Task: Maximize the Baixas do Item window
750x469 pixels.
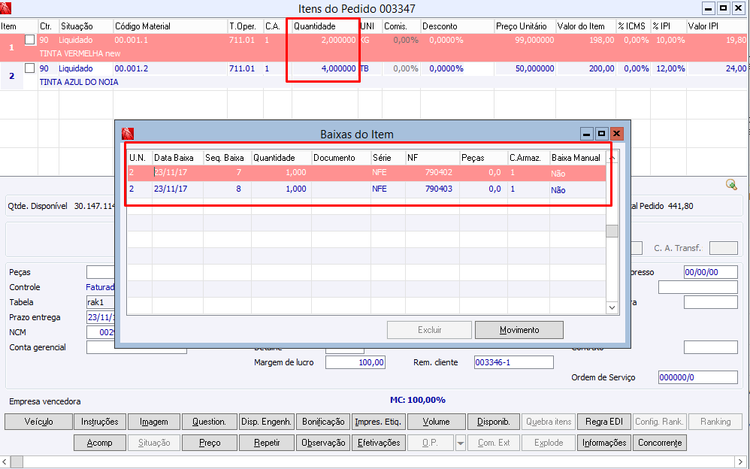Action: point(601,134)
